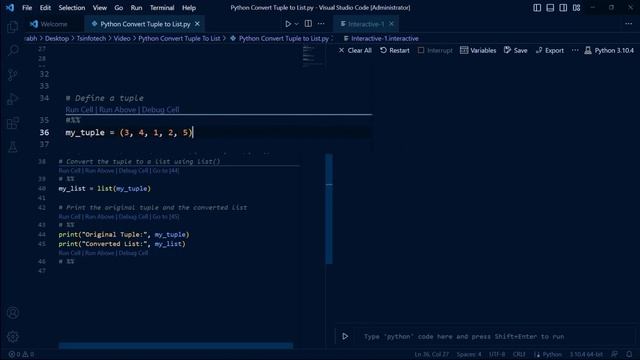This screenshot has width=640, height=360.
Task: Run Above under Define a tuple comment
Action: click(x=118, y=109)
